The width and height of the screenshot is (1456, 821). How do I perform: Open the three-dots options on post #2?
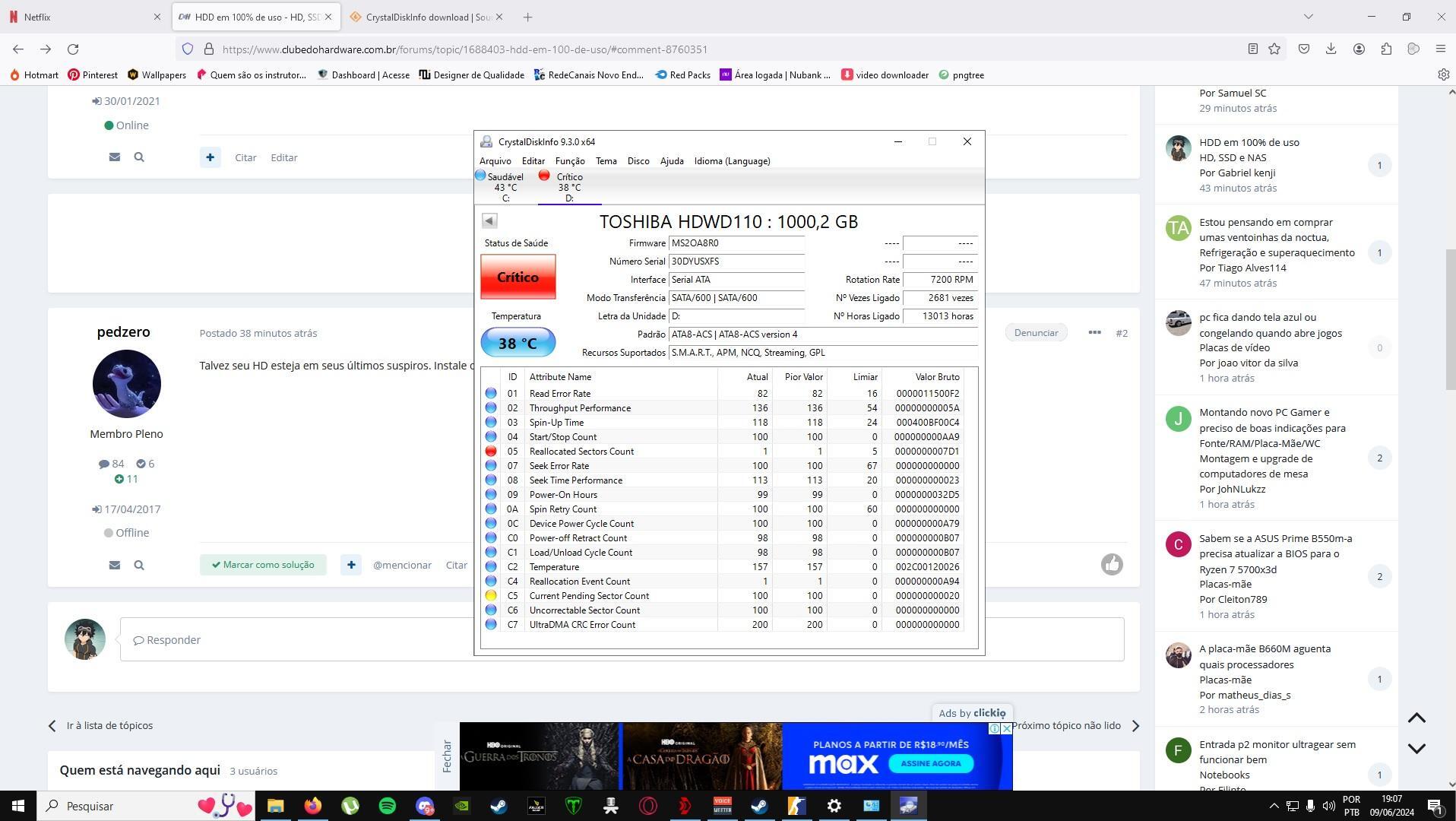pyautogui.click(x=1094, y=332)
